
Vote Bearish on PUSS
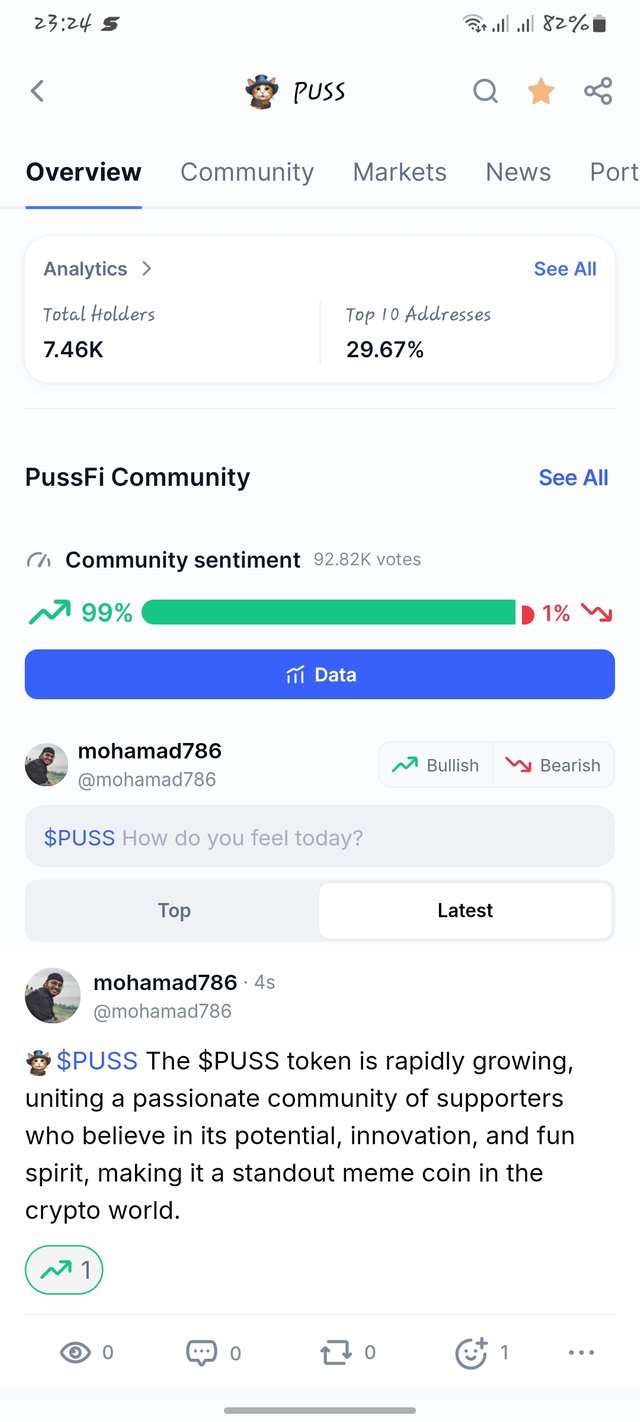click(x=553, y=765)
